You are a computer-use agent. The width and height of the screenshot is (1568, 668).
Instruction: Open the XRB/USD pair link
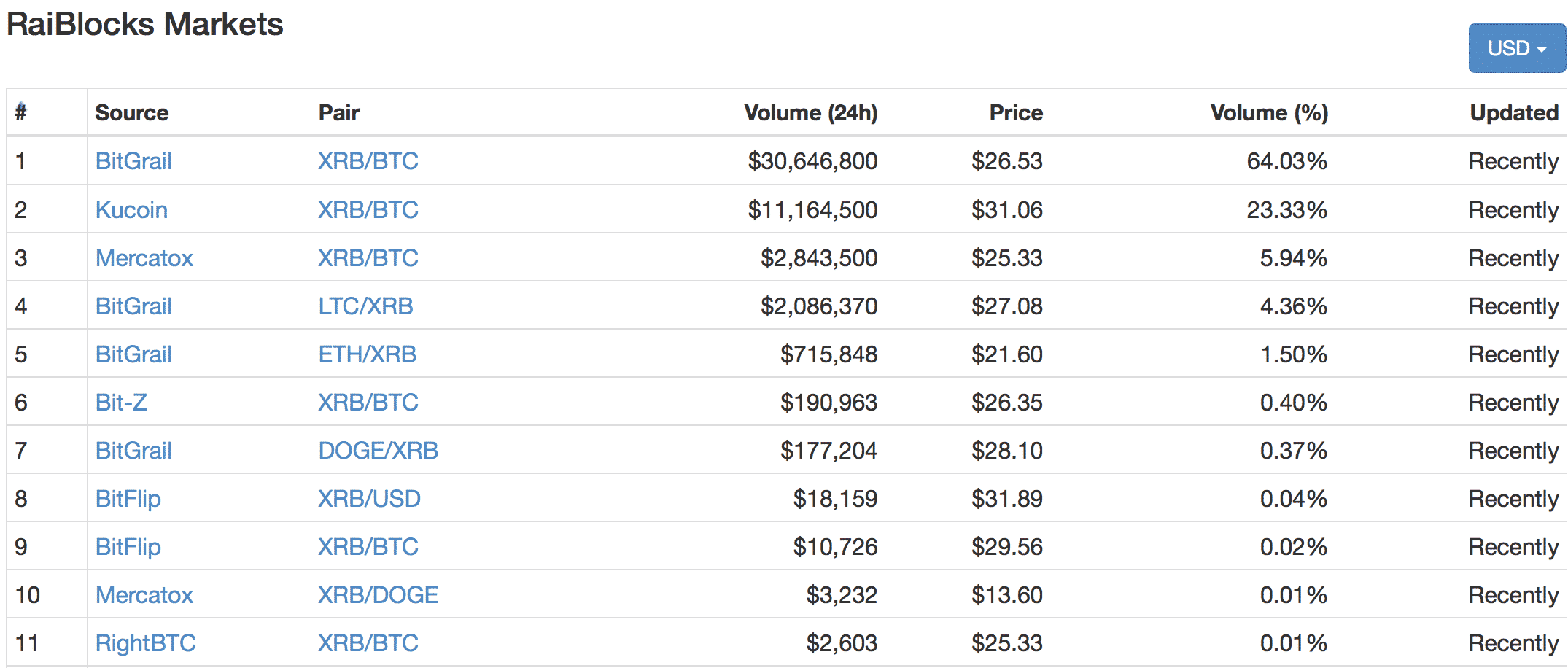[x=369, y=498]
